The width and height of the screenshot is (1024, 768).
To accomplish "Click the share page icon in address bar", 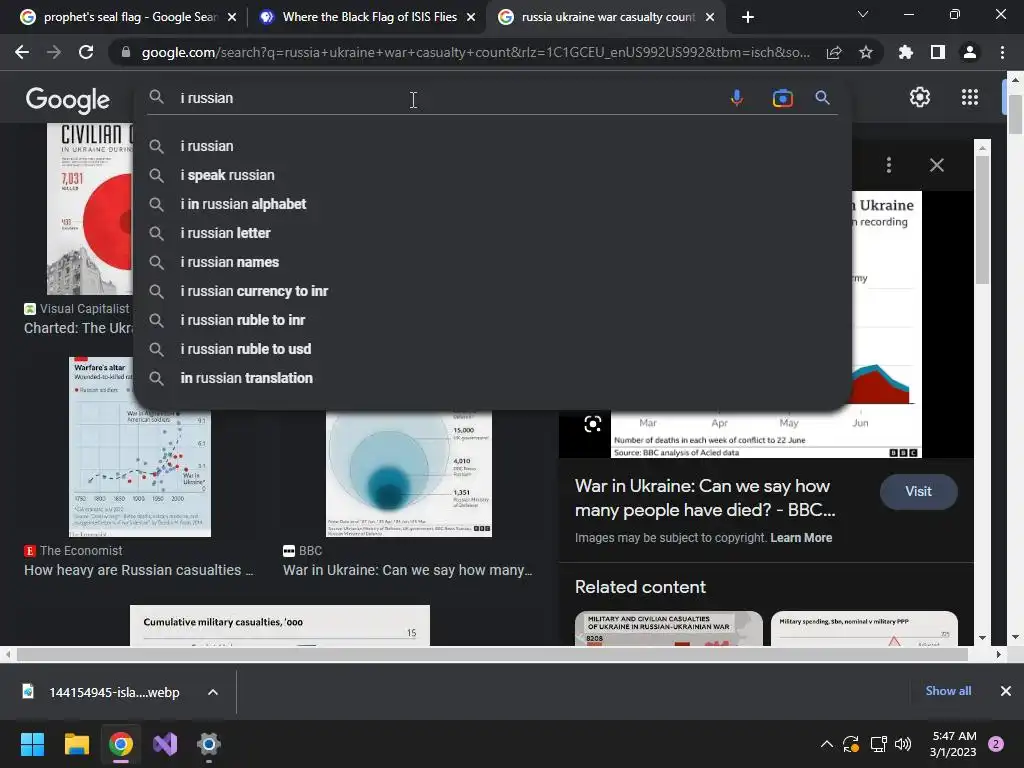I will 834,52.
